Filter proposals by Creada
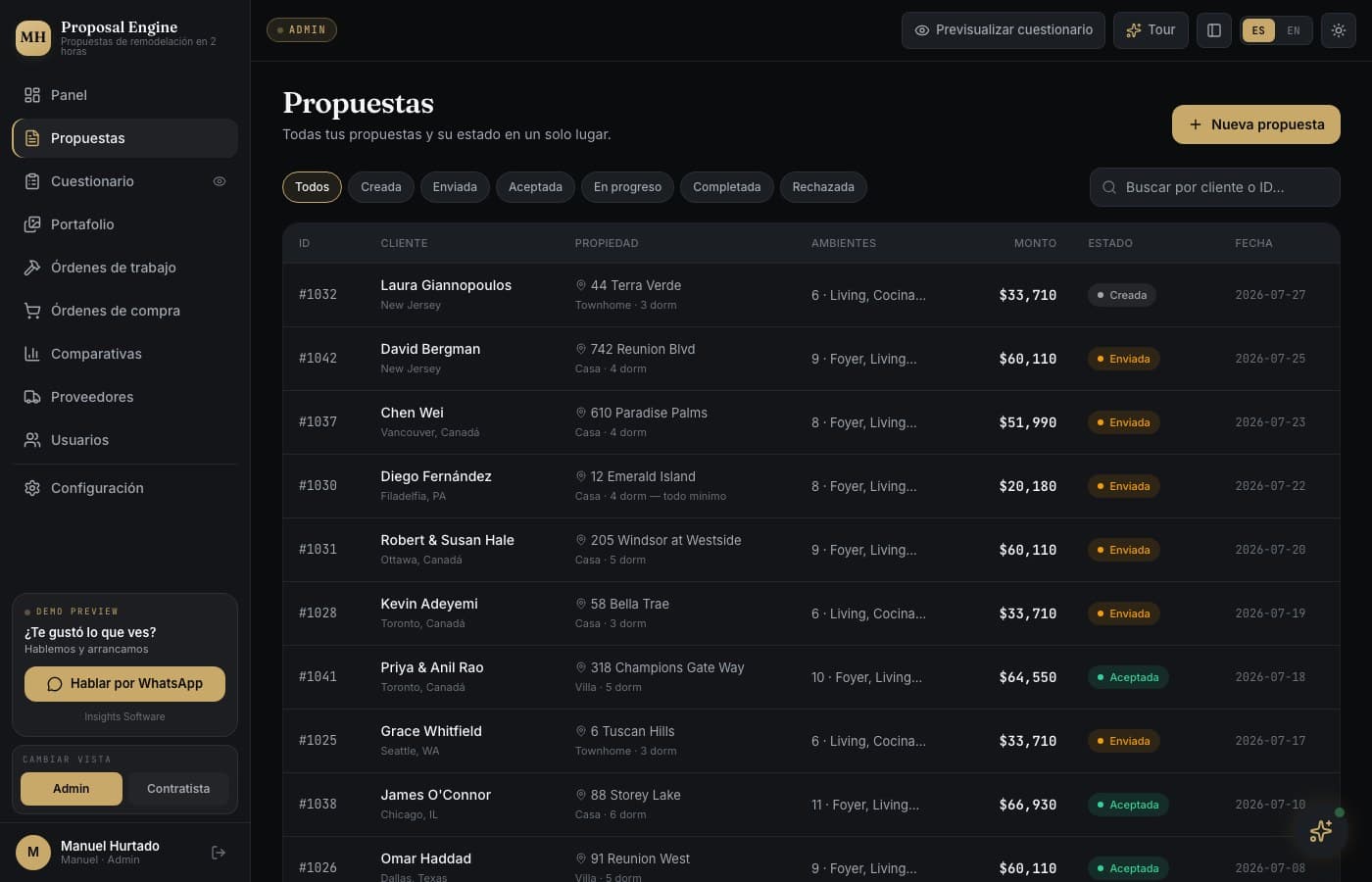This screenshot has width=1372, height=882. pos(381,187)
